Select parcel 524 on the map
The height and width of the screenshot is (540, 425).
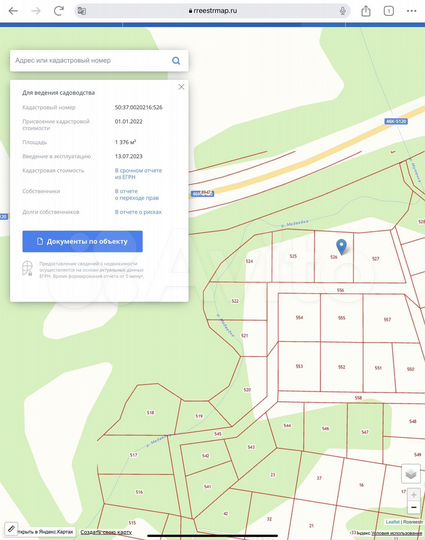(249, 261)
